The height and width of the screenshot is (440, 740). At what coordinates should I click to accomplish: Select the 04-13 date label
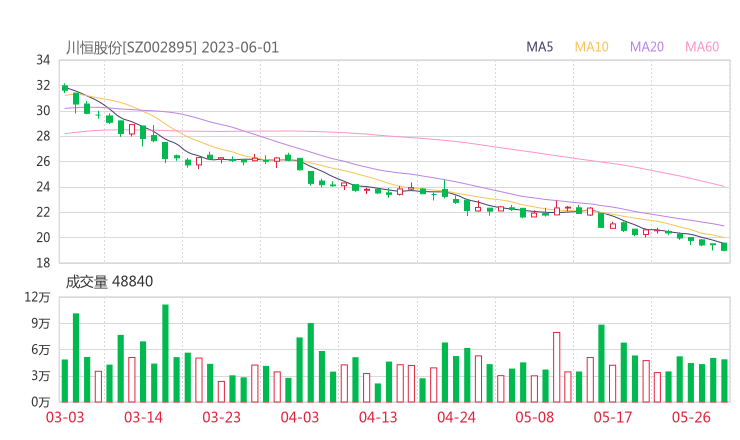point(378,417)
